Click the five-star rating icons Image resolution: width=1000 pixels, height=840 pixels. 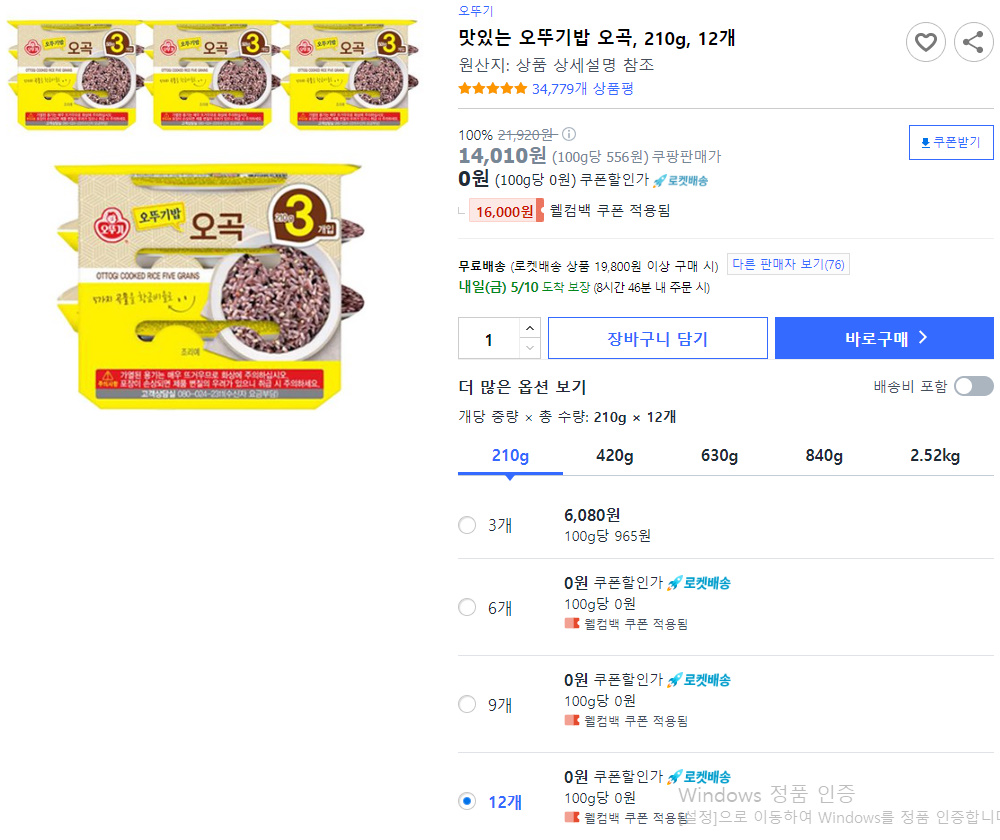point(492,89)
